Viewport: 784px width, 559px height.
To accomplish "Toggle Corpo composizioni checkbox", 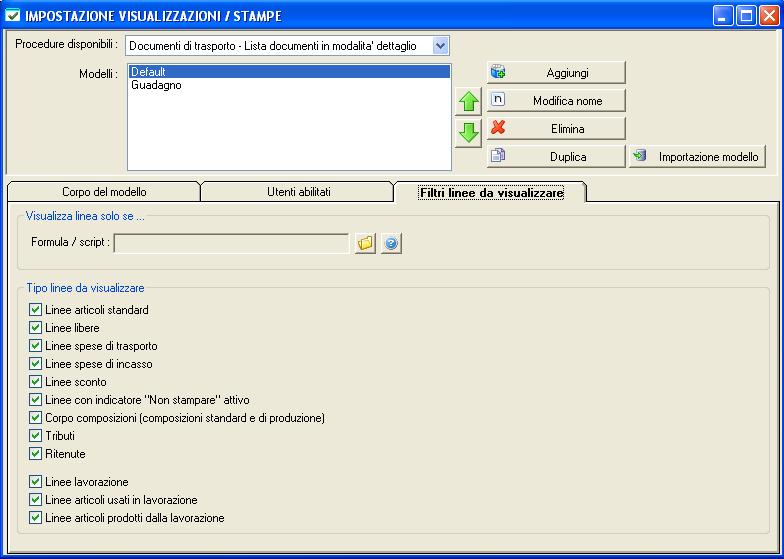I will tap(35, 418).
